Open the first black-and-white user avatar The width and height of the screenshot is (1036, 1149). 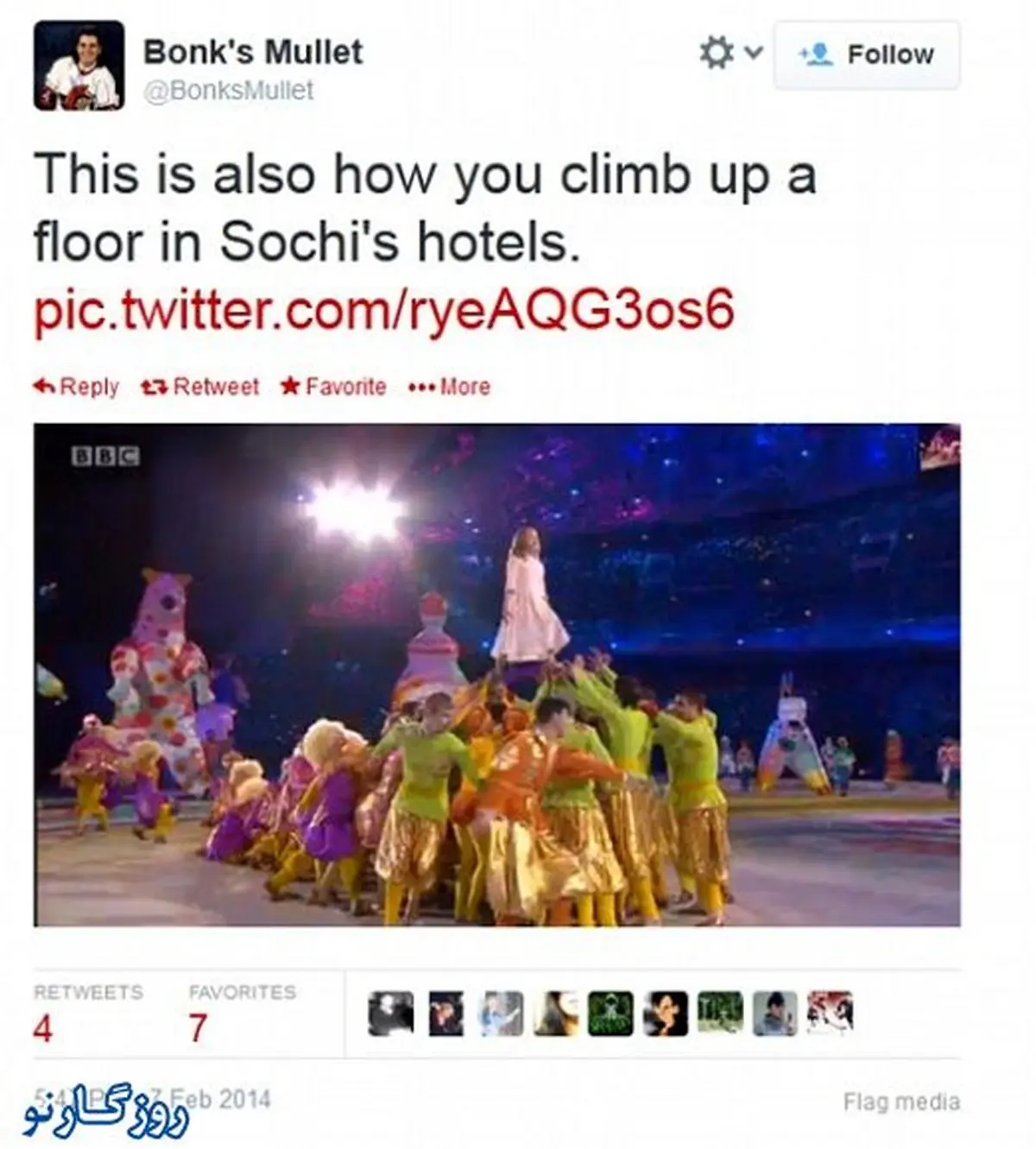[390, 1013]
